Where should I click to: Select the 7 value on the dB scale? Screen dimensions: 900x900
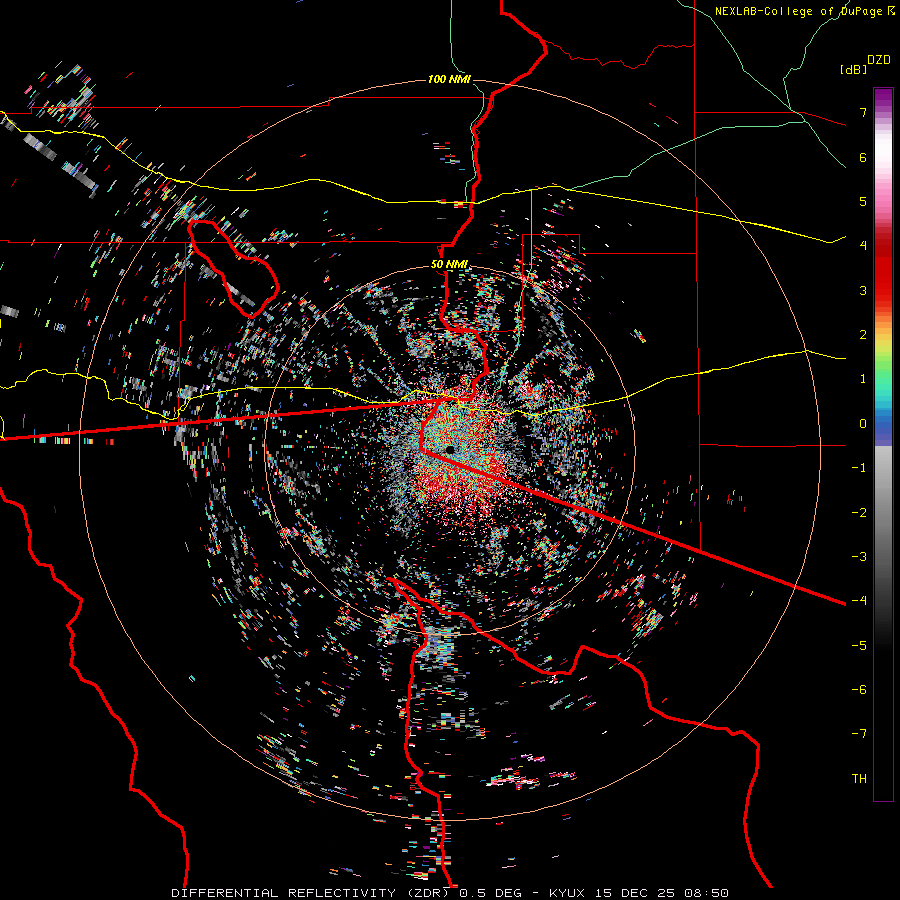point(863,112)
